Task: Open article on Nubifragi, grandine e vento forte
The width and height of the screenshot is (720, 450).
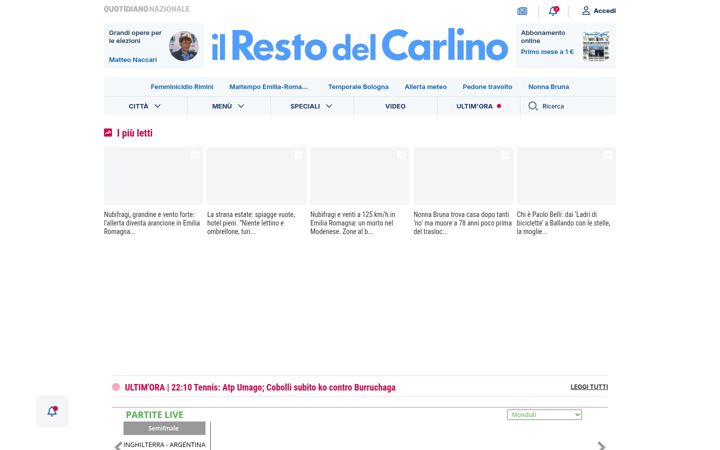Action: click(152, 223)
